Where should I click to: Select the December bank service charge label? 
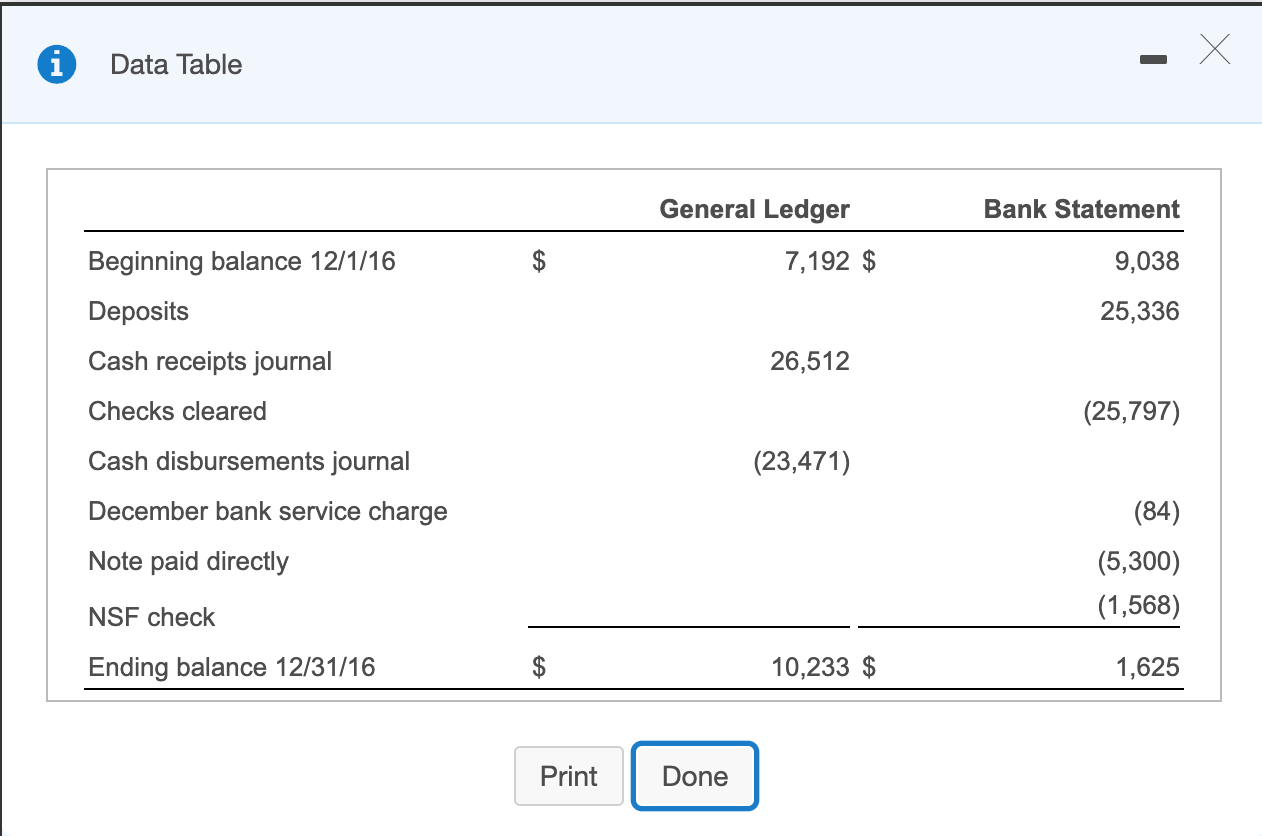coord(267,511)
